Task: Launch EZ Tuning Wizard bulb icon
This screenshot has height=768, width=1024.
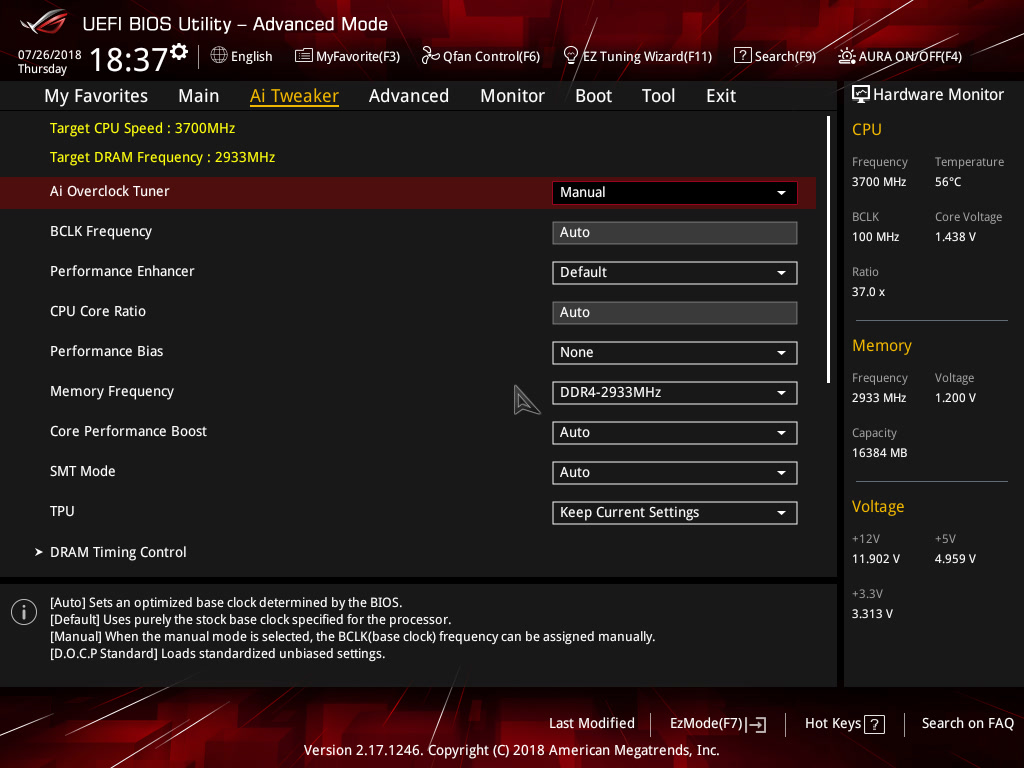Action: [x=570, y=56]
